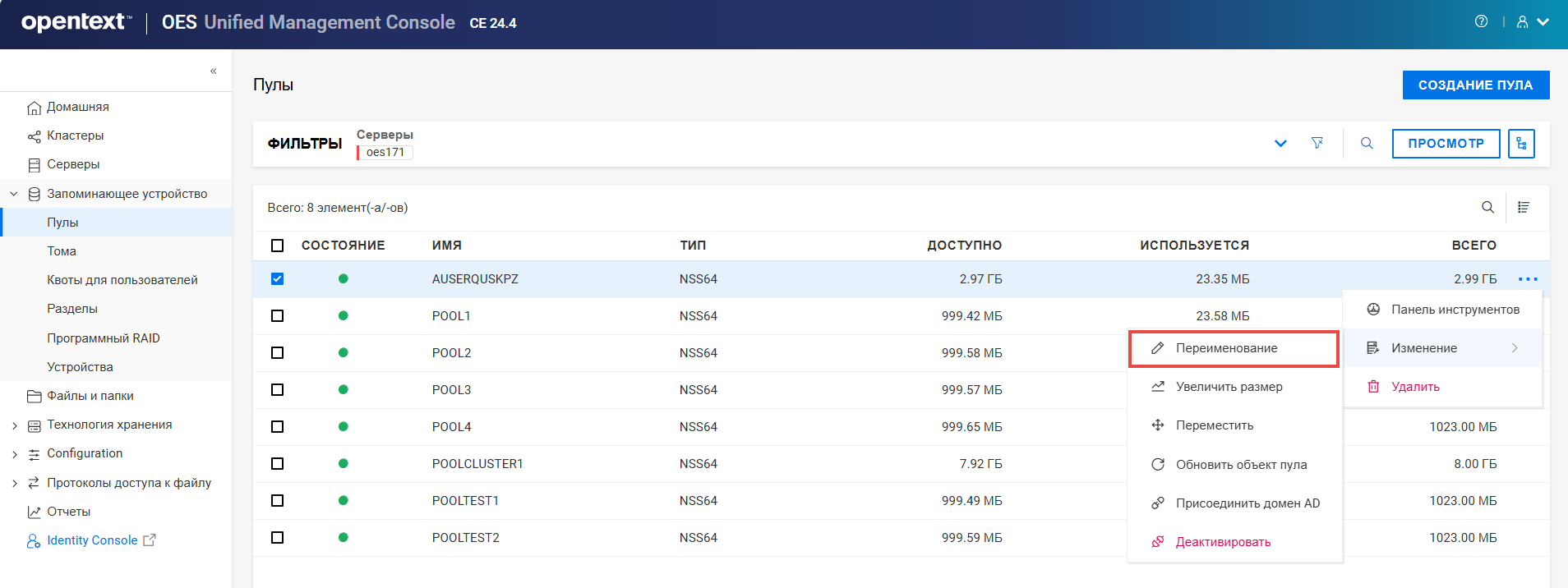The image size is (1568, 588).
Task: Click the table search magnifier icon
Action: [x=1487, y=208]
